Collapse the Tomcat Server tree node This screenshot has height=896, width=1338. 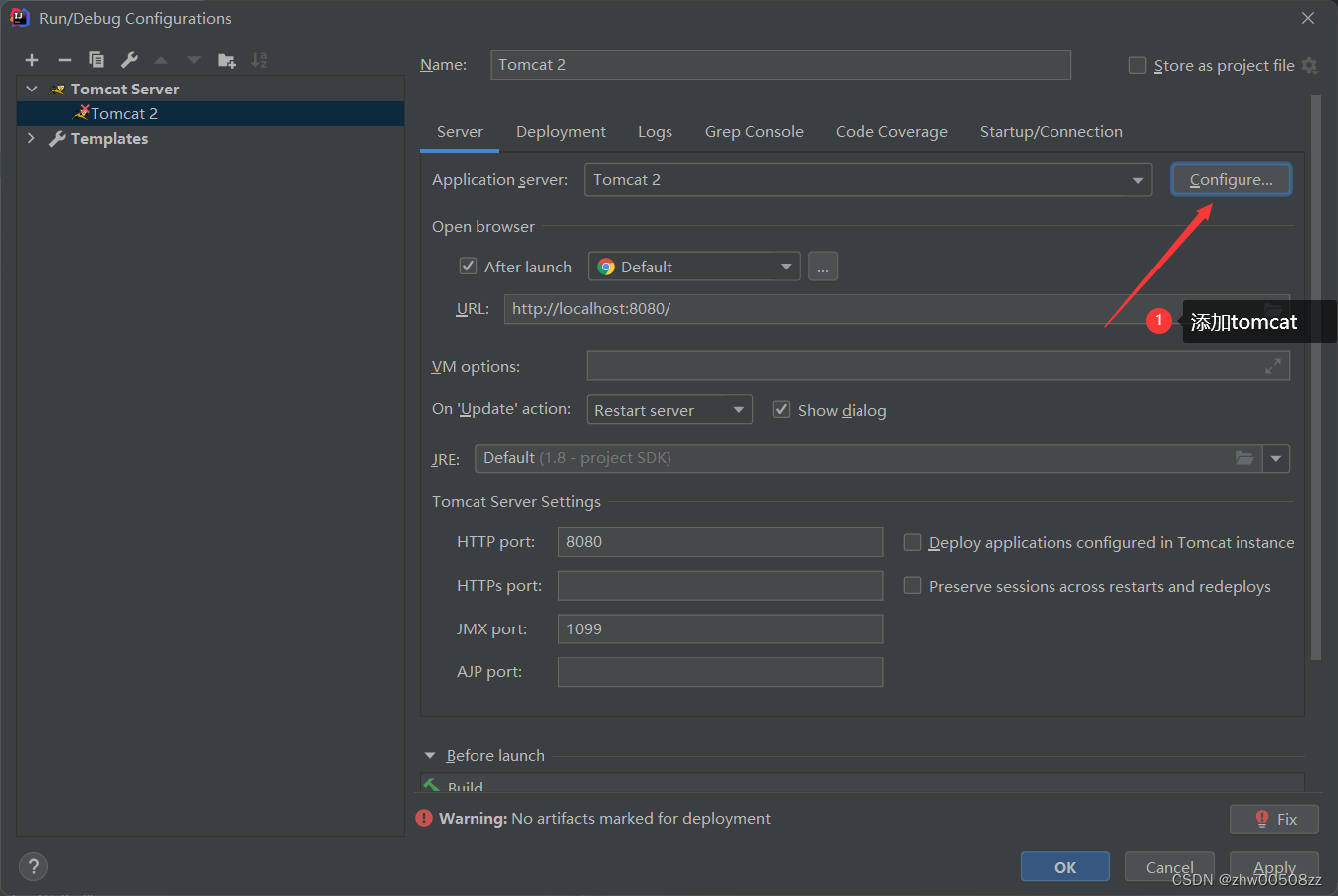(x=32, y=89)
